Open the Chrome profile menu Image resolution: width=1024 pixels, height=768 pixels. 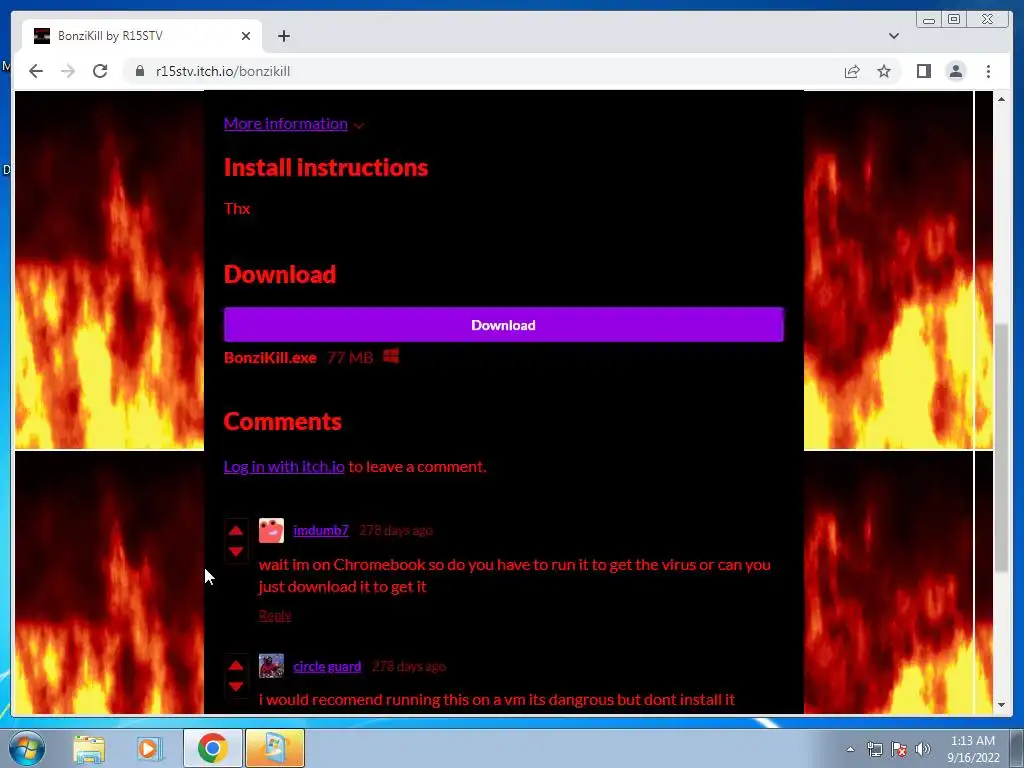pos(955,71)
